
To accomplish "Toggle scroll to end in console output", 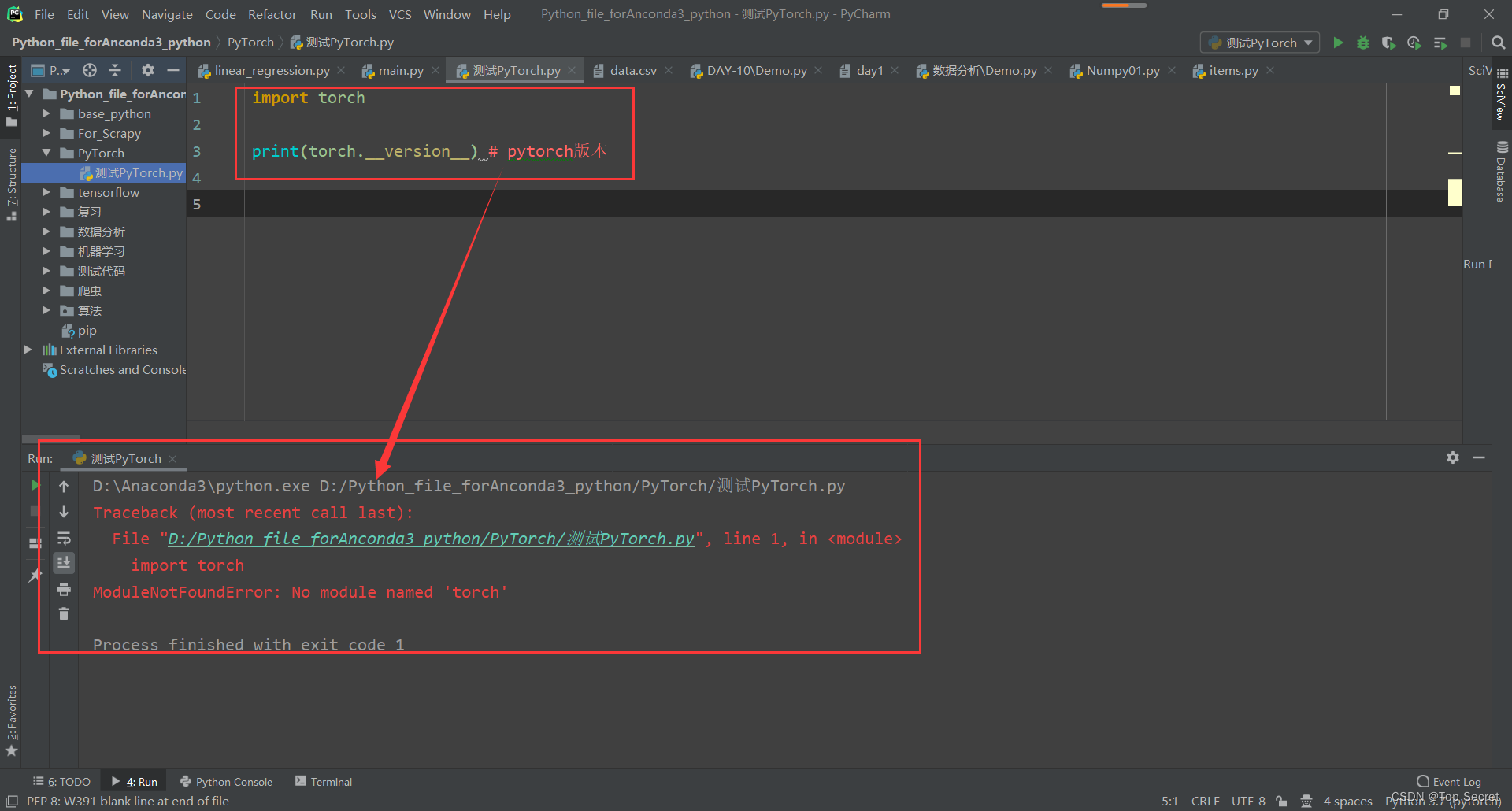I will coord(64,562).
